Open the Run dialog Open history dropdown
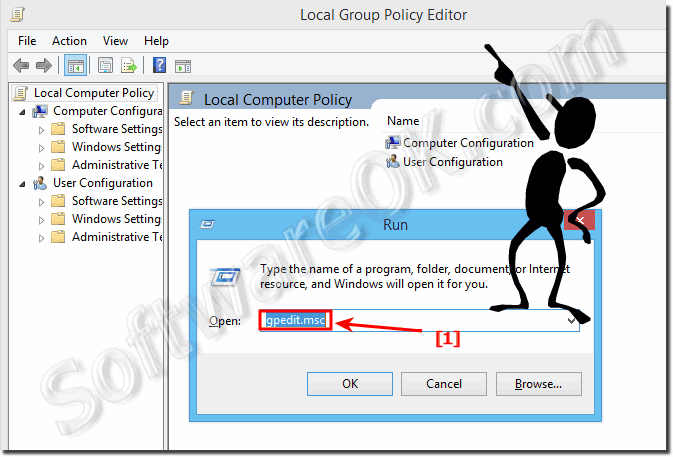The image size is (673, 457). click(x=571, y=321)
